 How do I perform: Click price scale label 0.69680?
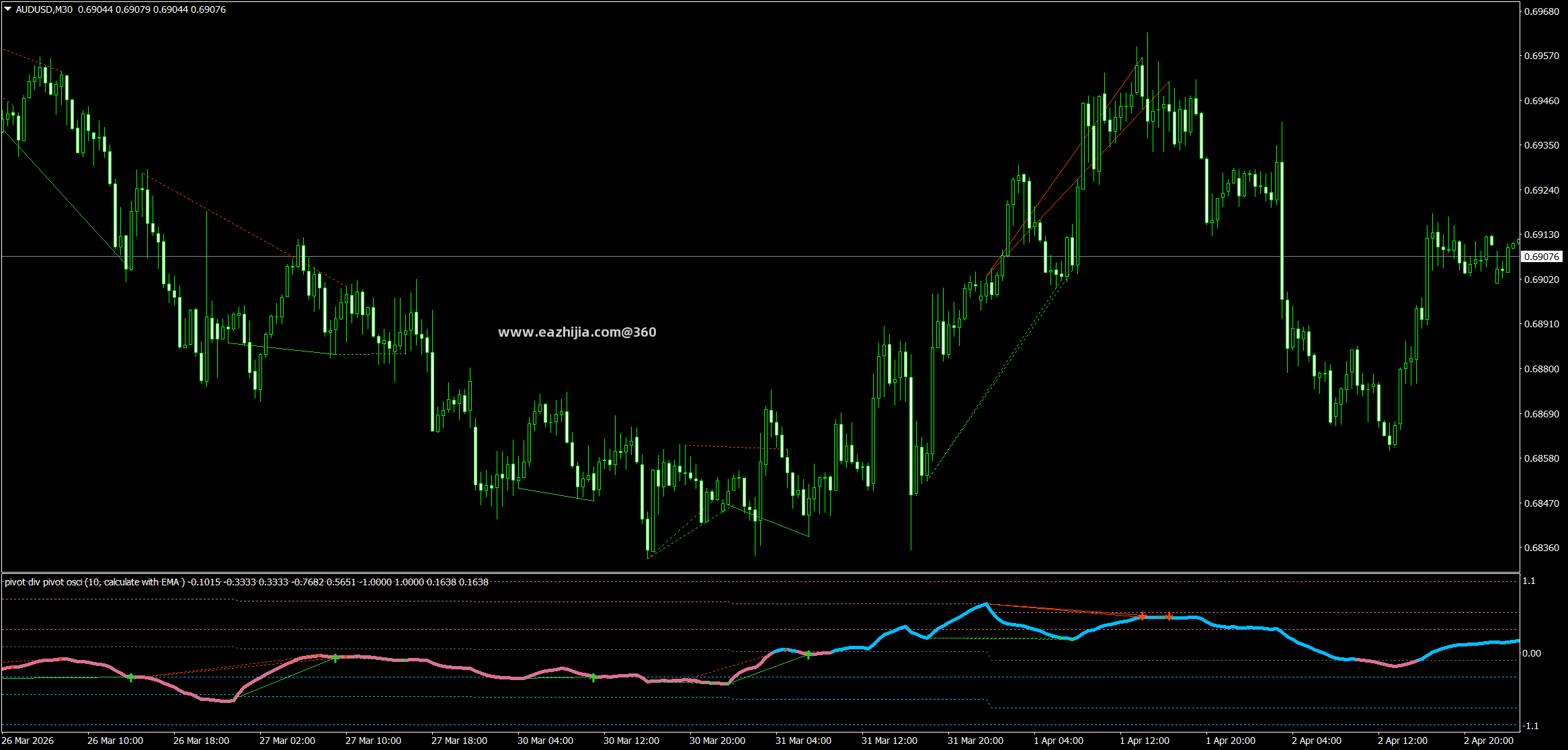pyautogui.click(x=1541, y=11)
